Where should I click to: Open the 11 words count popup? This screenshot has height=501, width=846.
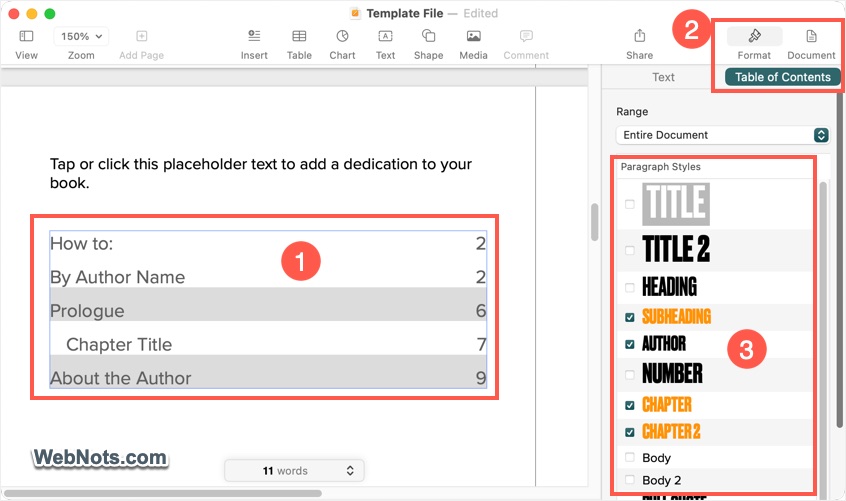pyautogui.click(x=294, y=470)
